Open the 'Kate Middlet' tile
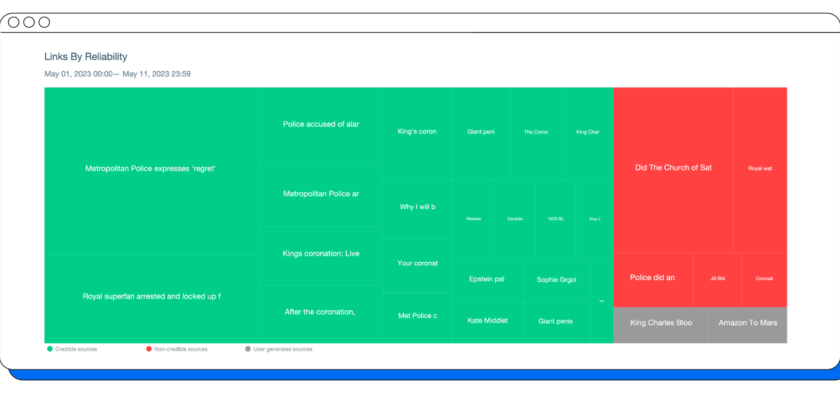The image size is (840, 400). (x=487, y=321)
